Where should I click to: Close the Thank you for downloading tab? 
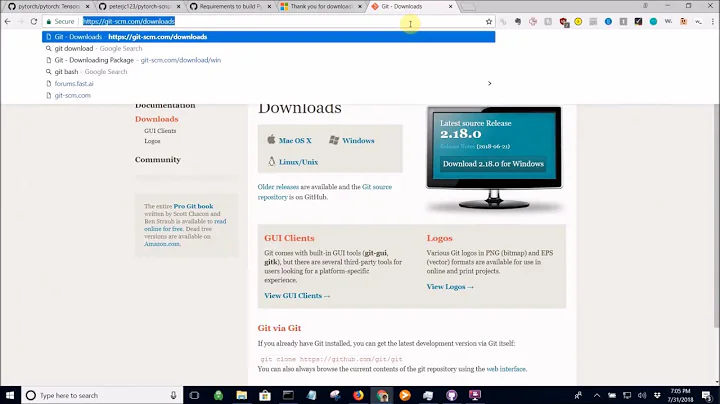[360, 6]
